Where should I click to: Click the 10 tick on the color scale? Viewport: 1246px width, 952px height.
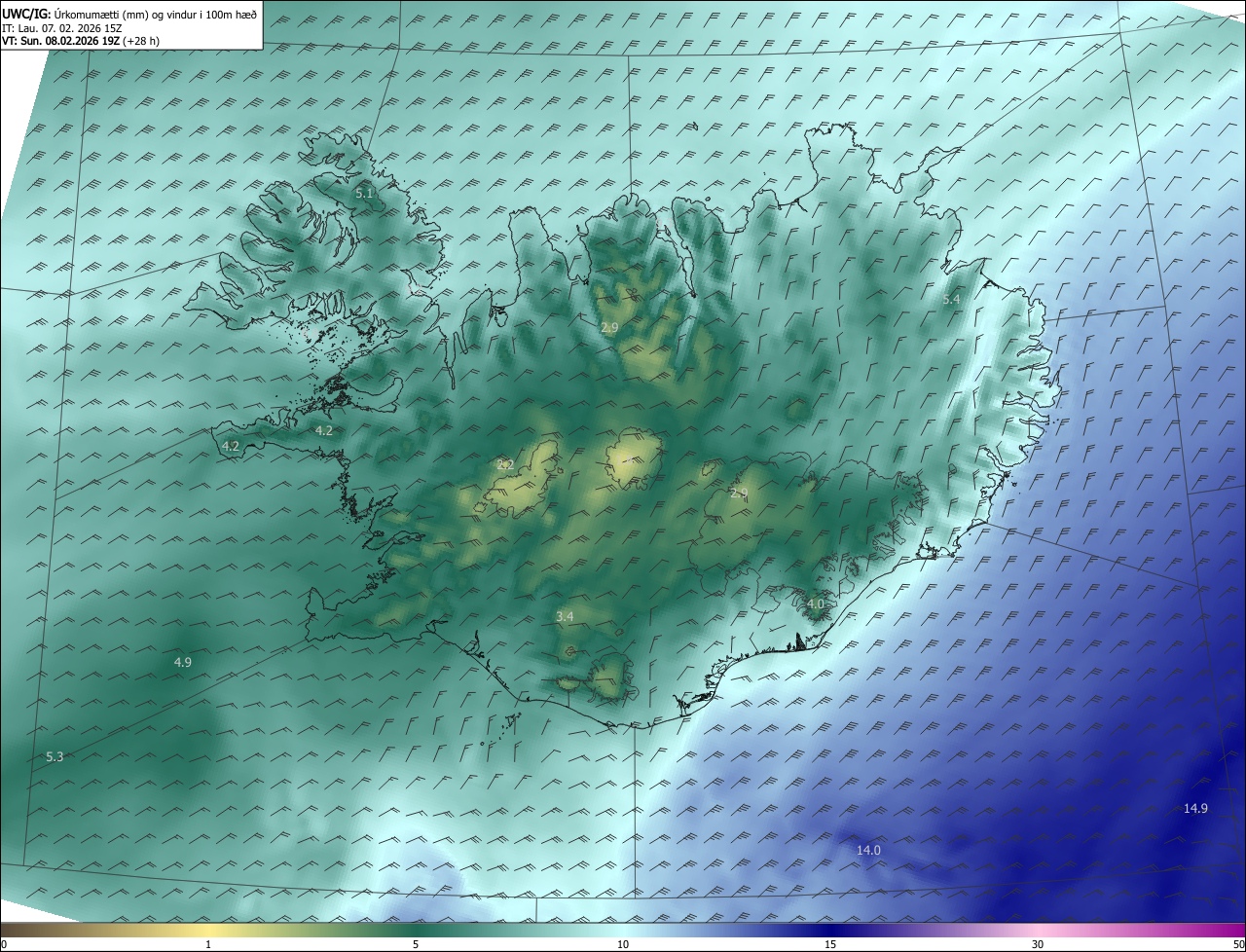tap(623, 944)
